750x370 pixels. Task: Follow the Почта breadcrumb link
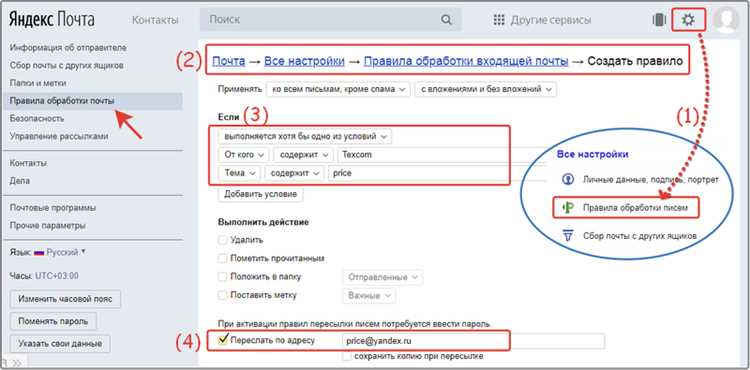pos(229,61)
